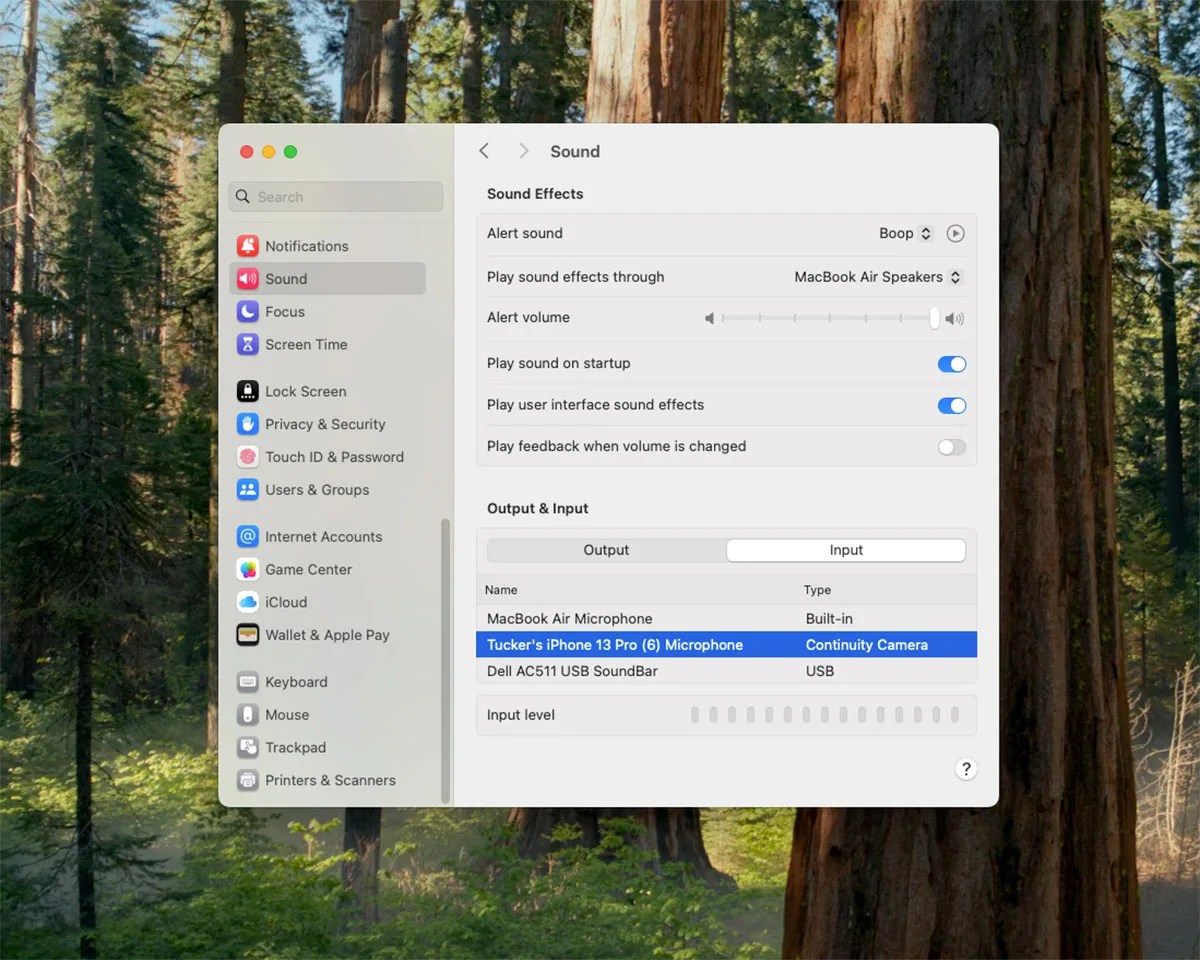Select MacBook Air Microphone input device
The width and height of the screenshot is (1200, 960).
[726, 619]
